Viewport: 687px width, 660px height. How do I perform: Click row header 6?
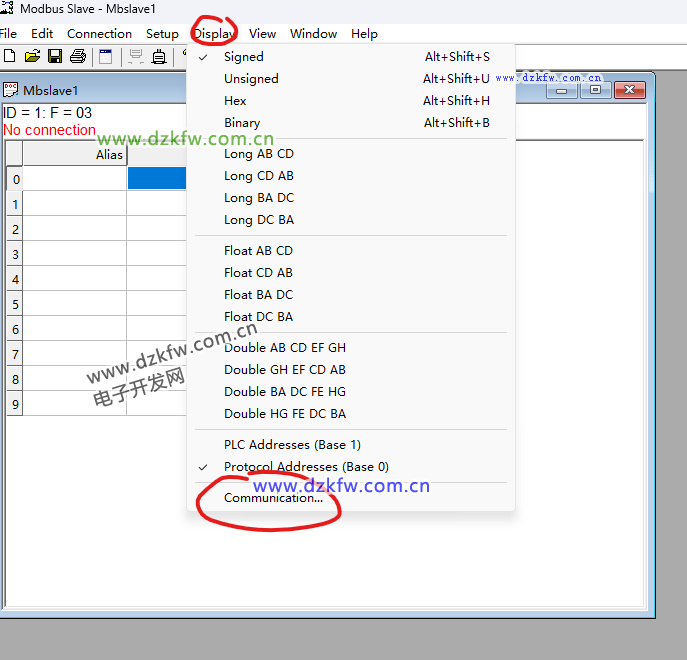click(15, 329)
